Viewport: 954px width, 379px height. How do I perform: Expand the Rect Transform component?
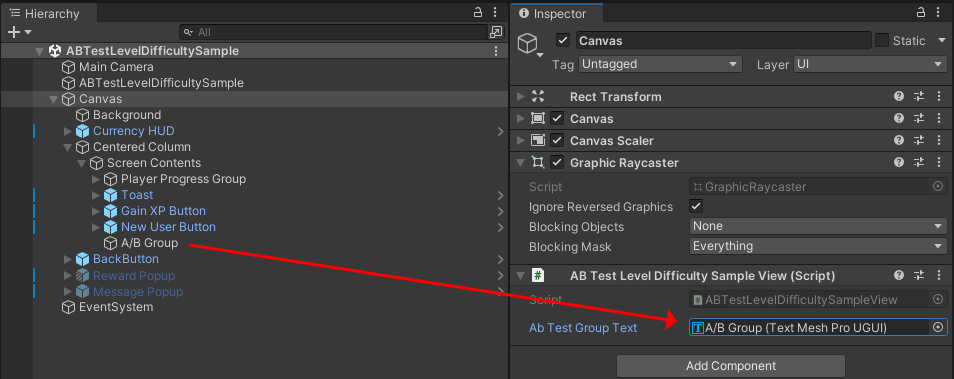point(520,97)
